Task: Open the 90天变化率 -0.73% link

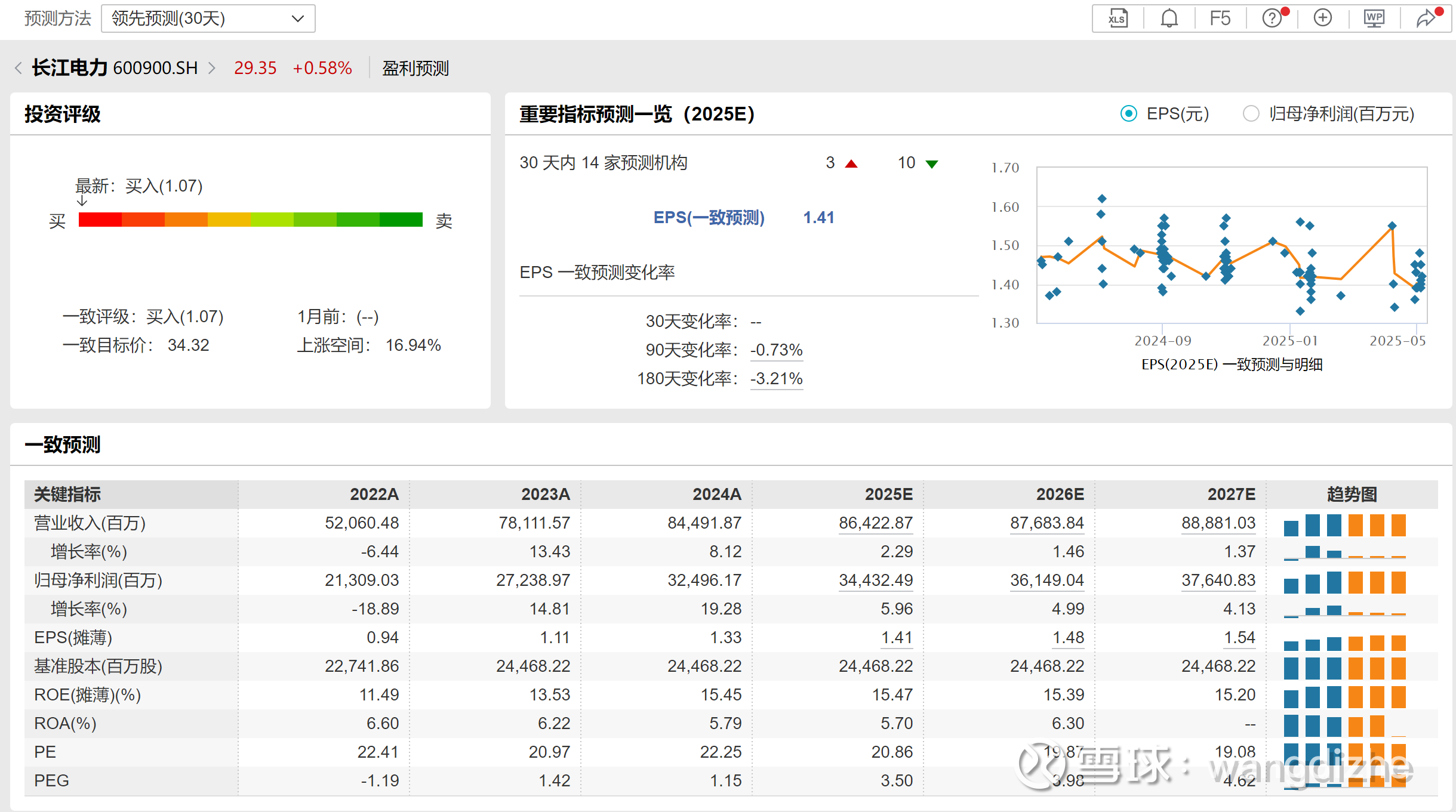Action: point(776,350)
